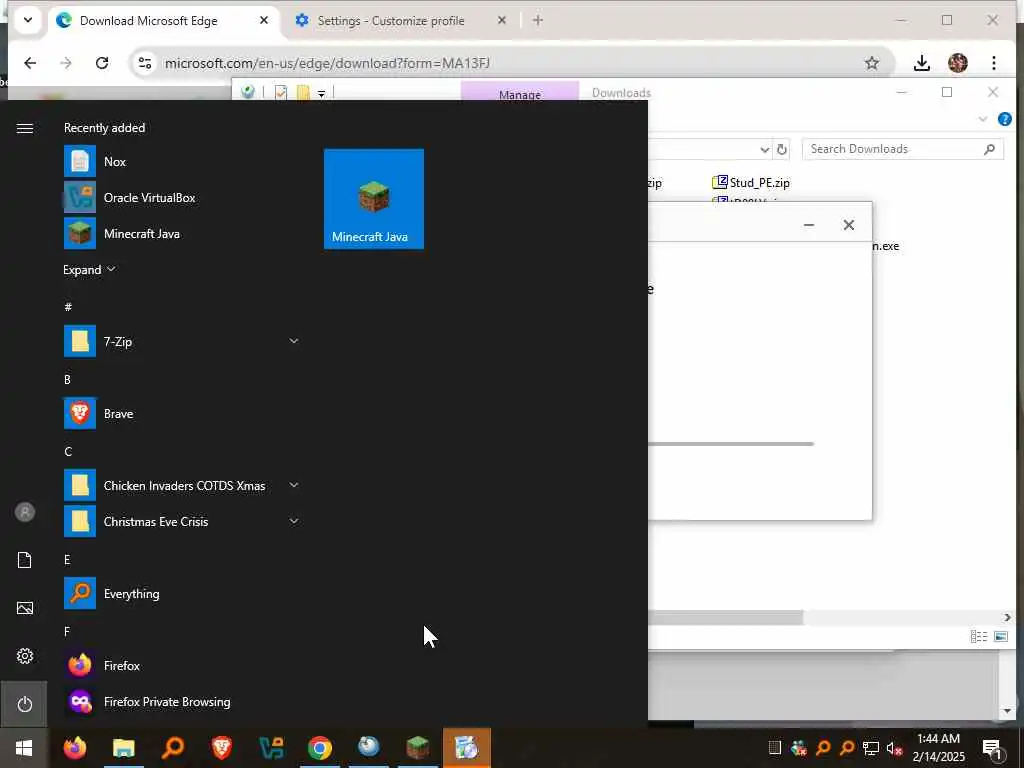The height and width of the screenshot is (768, 1024).
Task: Expand Christmas Eve Crisis chevron
Action: [294, 521]
